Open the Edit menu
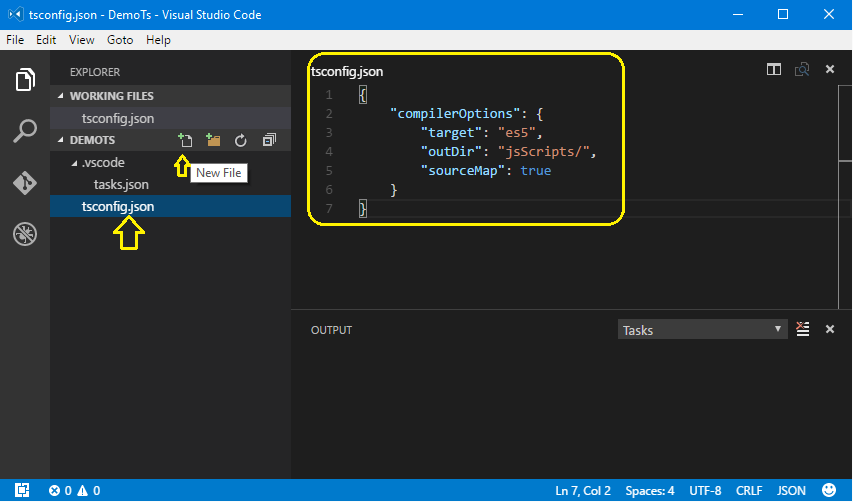This screenshot has width=853, height=502. [46, 40]
